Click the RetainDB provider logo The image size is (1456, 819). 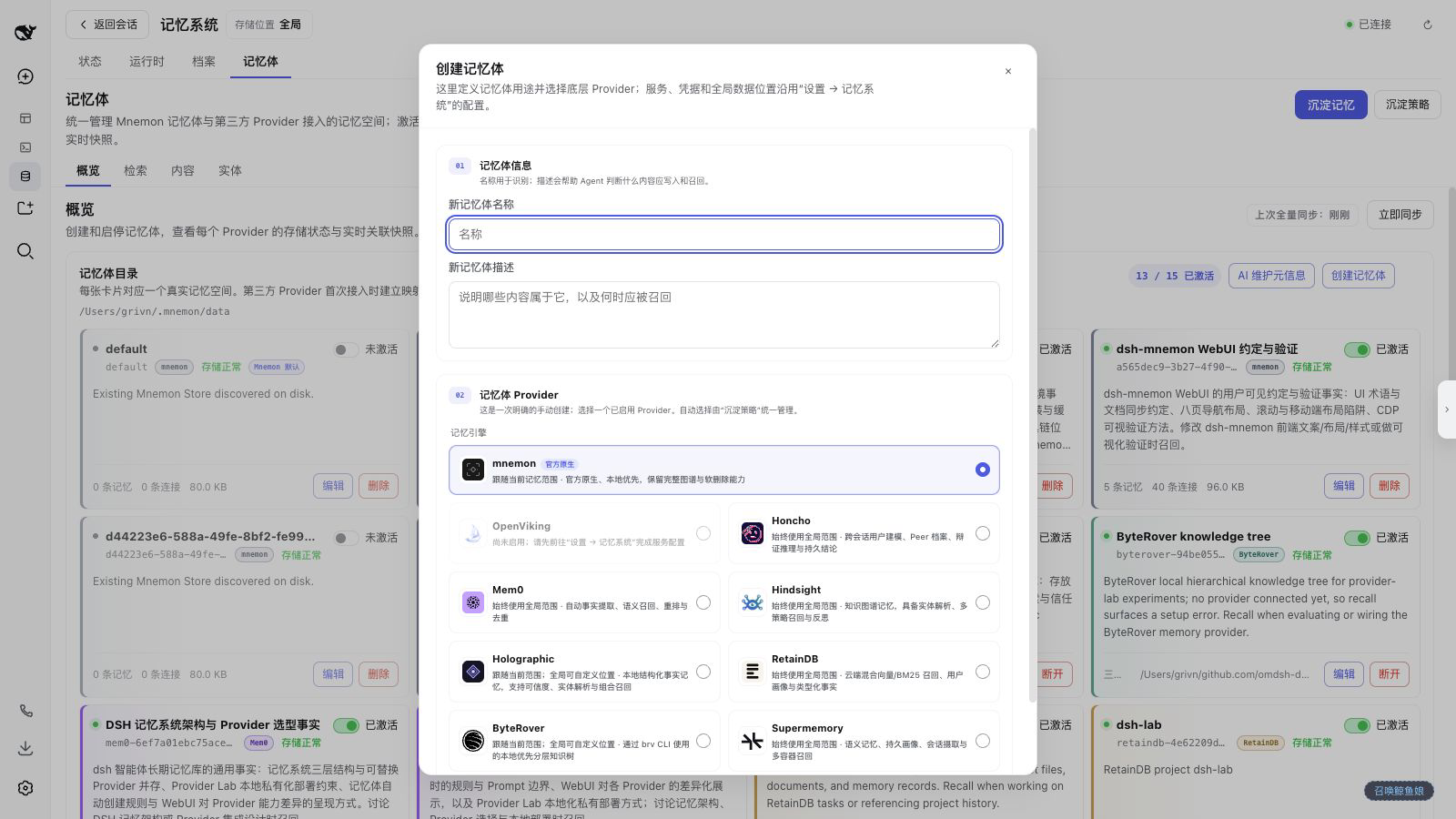tap(753, 672)
